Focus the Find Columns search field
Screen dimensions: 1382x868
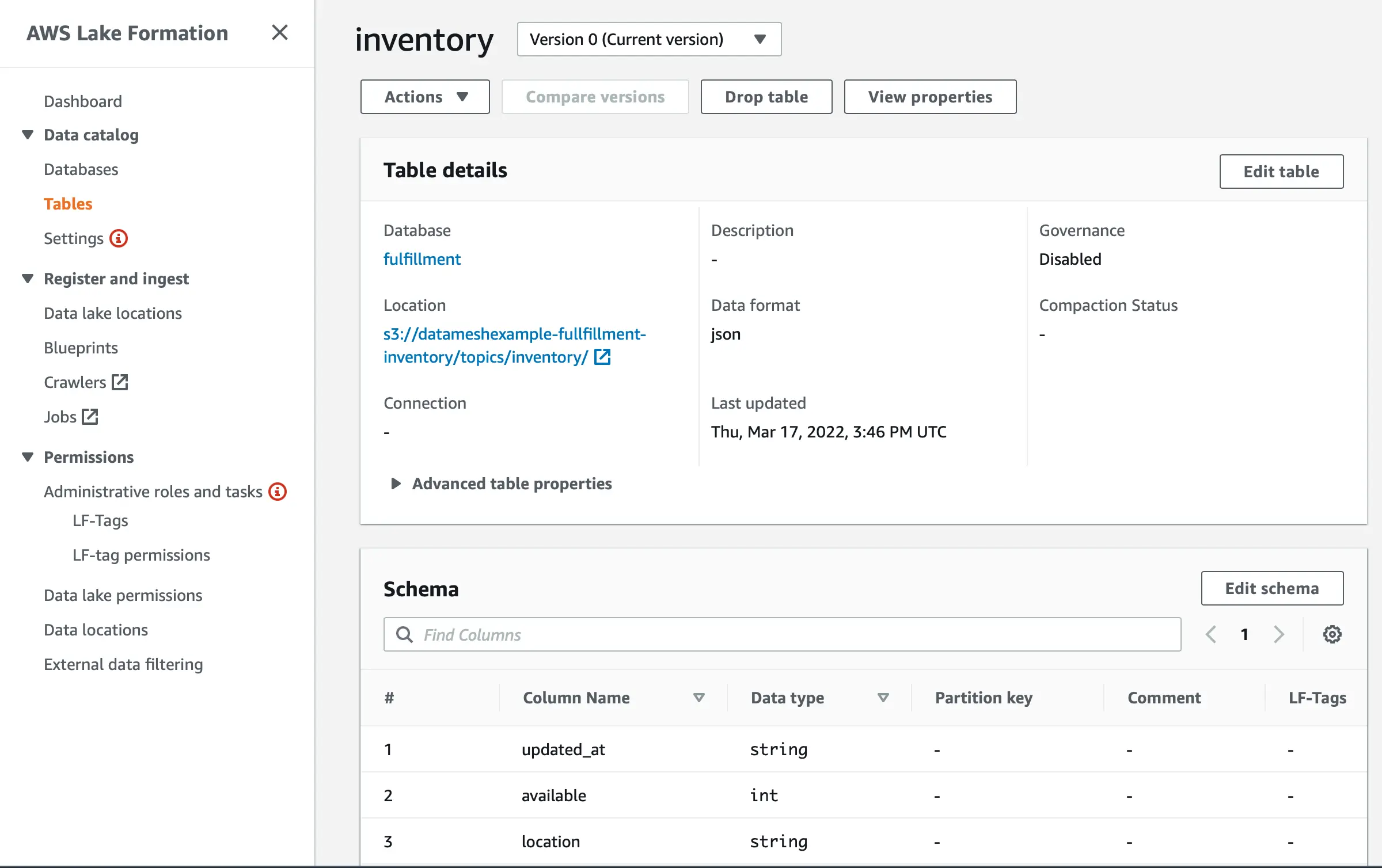[x=782, y=634]
